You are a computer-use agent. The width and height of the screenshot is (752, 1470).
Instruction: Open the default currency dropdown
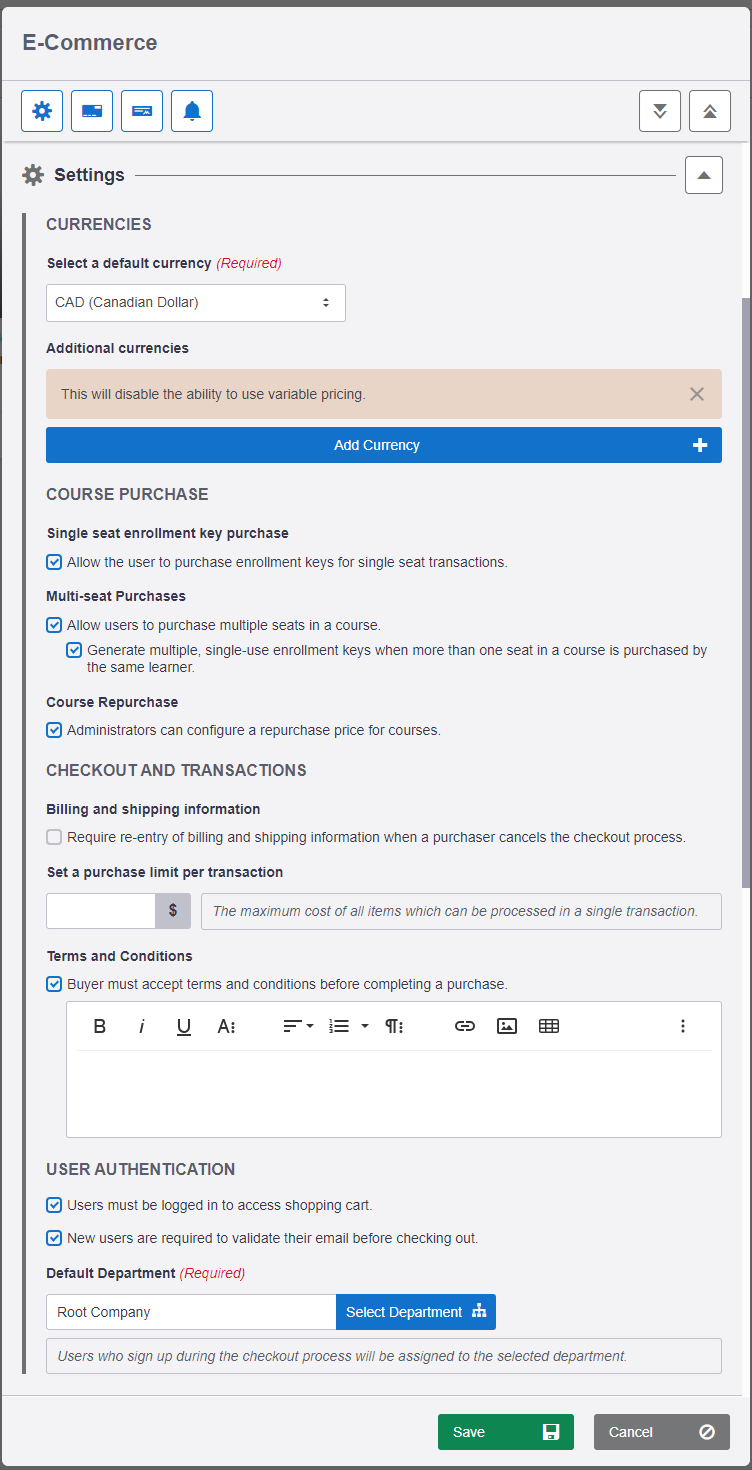(x=195, y=302)
